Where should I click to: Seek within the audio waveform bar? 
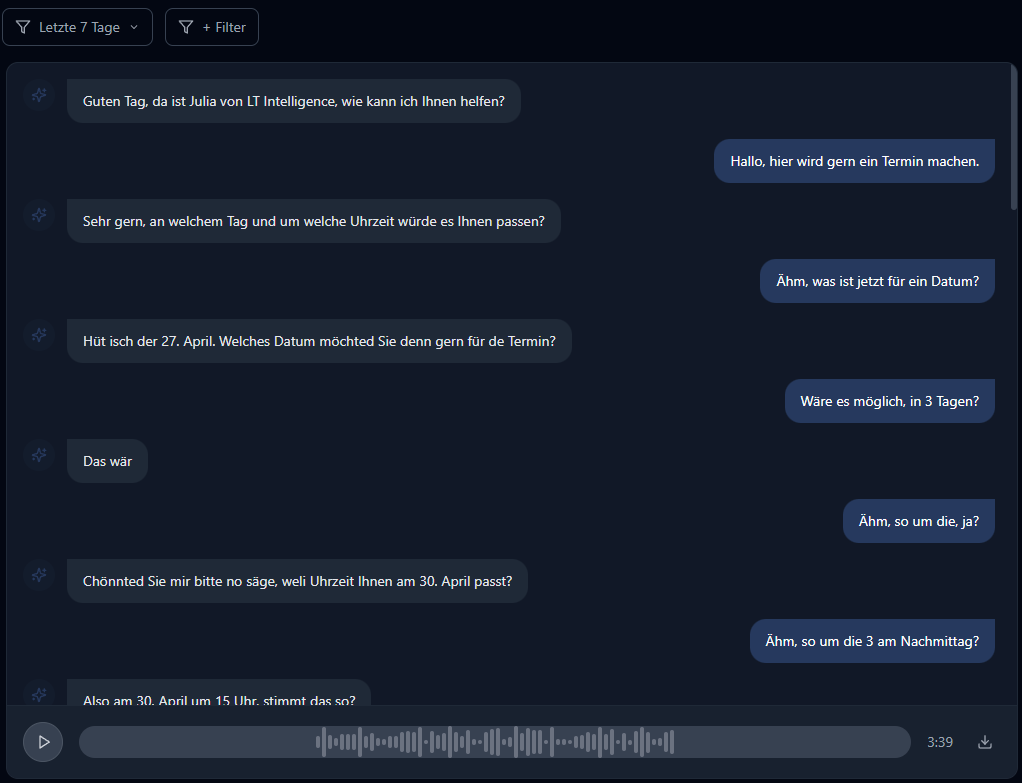[495, 742]
